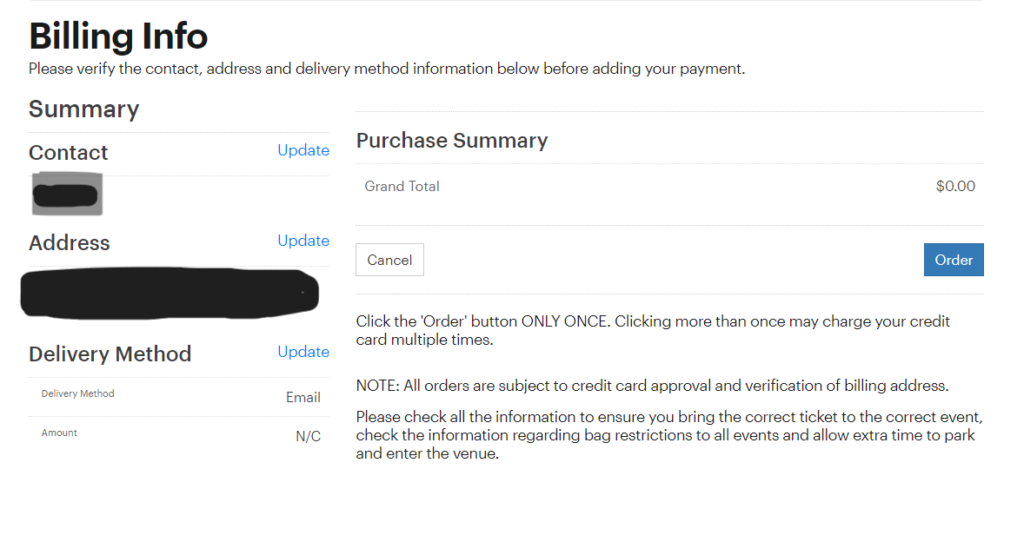Open Update link for Address section

coord(303,240)
